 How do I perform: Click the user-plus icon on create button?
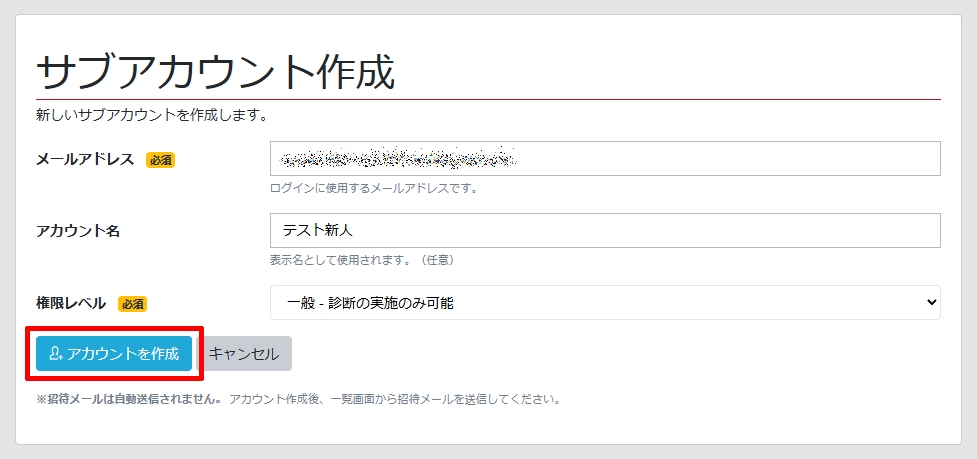pyautogui.click(x=56, y=353)
